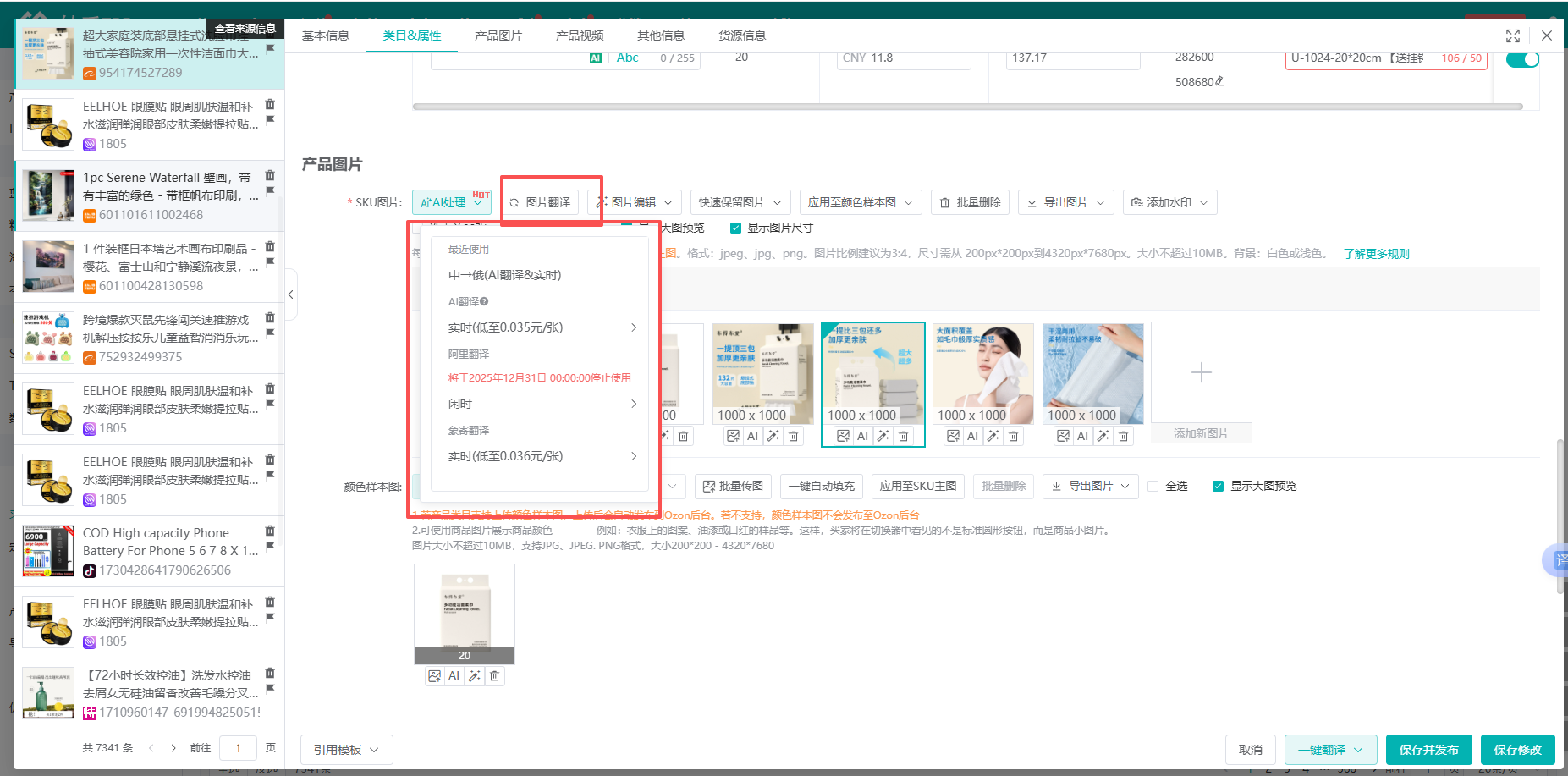Open the 一键翻译 dropdown
The image size is (1568, 776).
pos(1331,750)
